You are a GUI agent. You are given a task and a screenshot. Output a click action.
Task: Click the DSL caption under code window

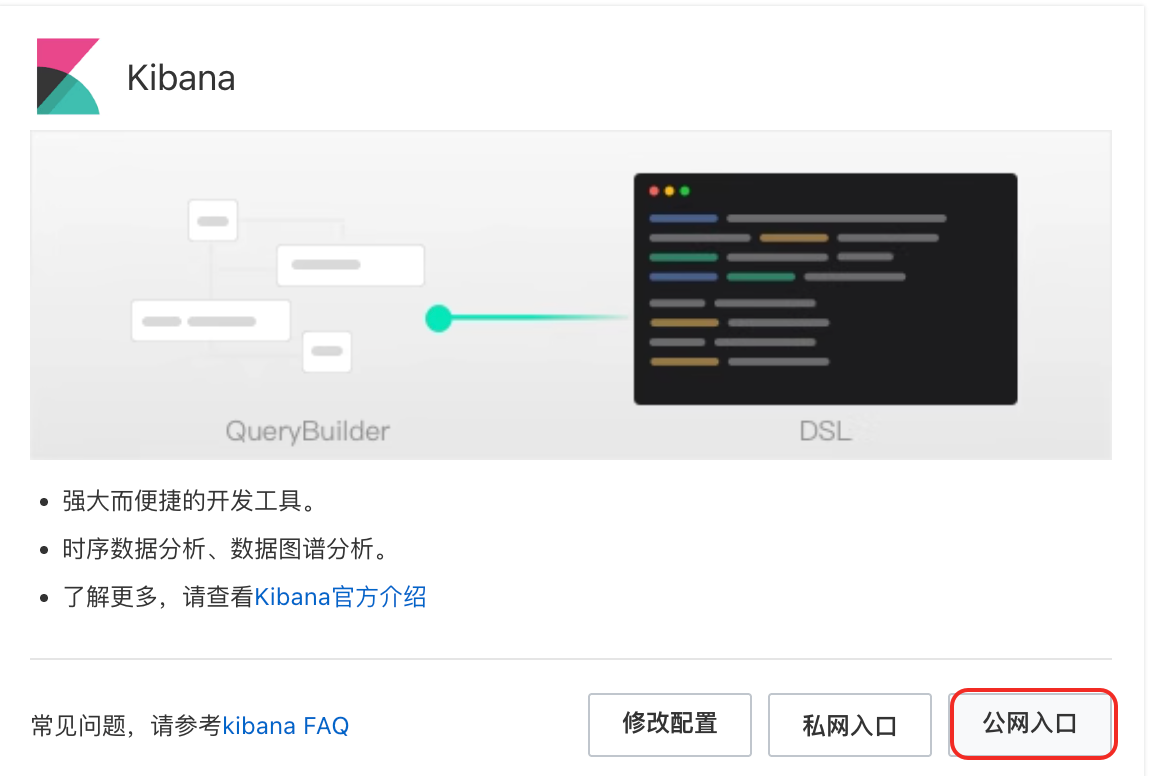click(825, 432)
